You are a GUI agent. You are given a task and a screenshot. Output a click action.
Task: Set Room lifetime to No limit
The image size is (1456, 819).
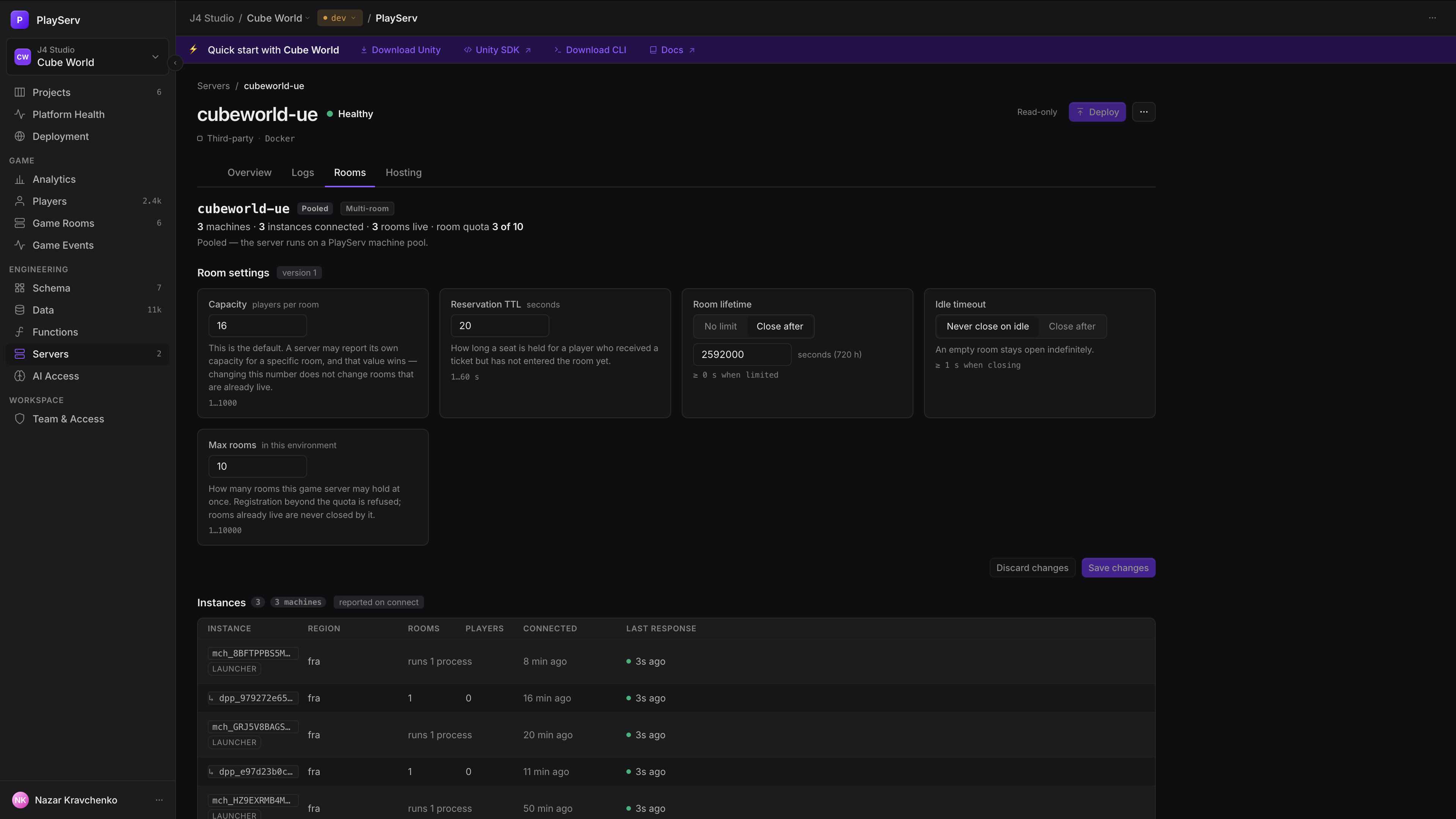tap(720, 326)
